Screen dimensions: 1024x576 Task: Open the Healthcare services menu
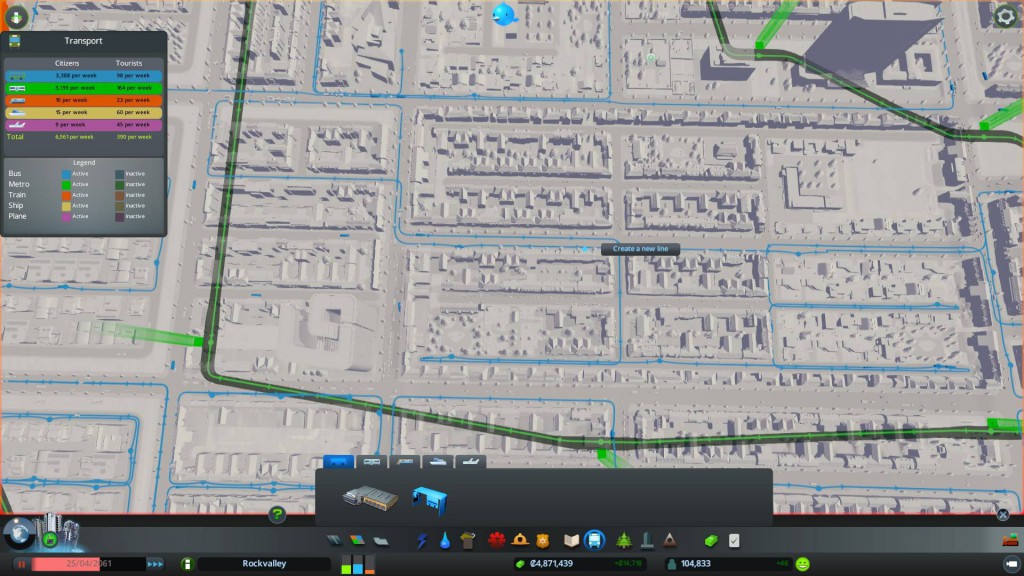coord(496,540)
